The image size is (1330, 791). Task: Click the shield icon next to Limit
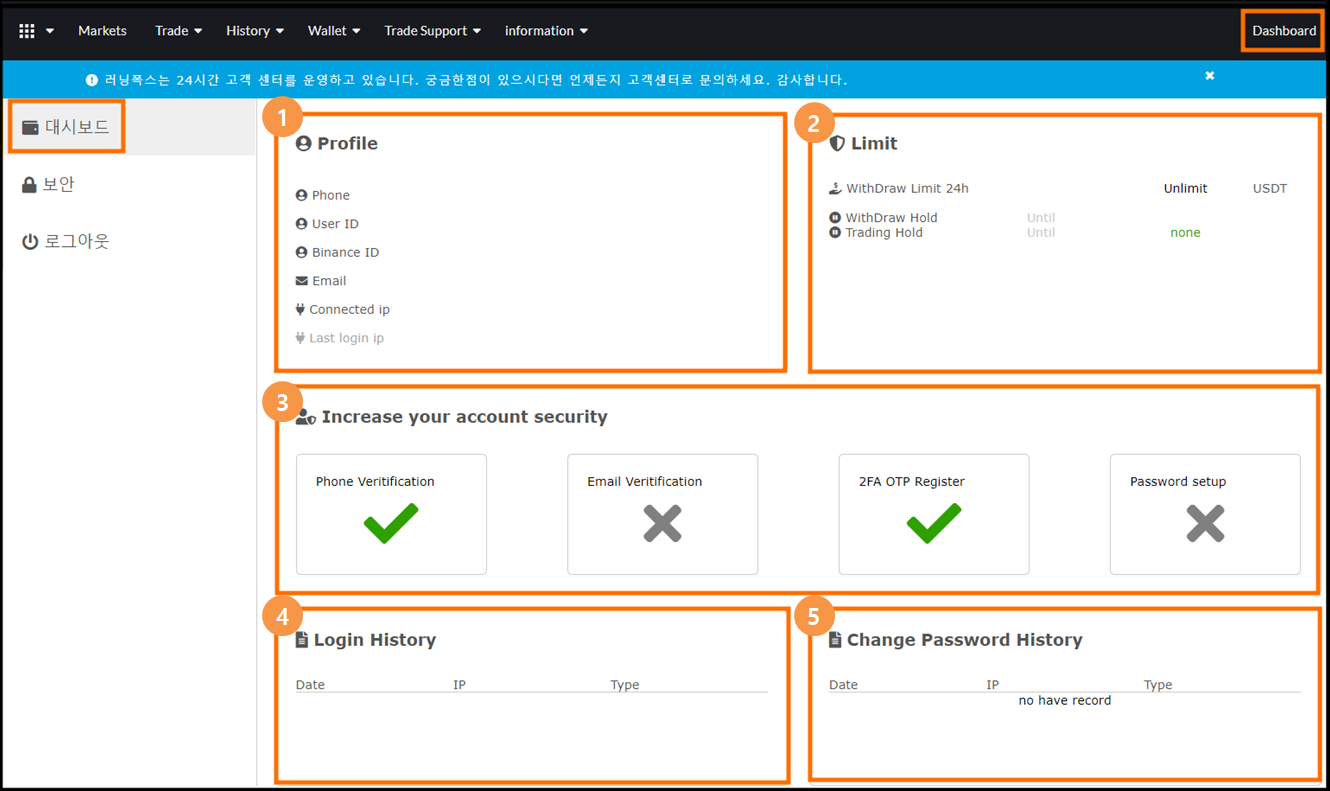point(837,144)
